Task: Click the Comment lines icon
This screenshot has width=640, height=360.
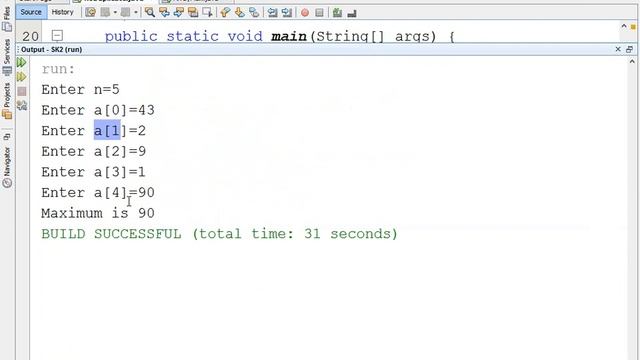Action: coord(337,13)
